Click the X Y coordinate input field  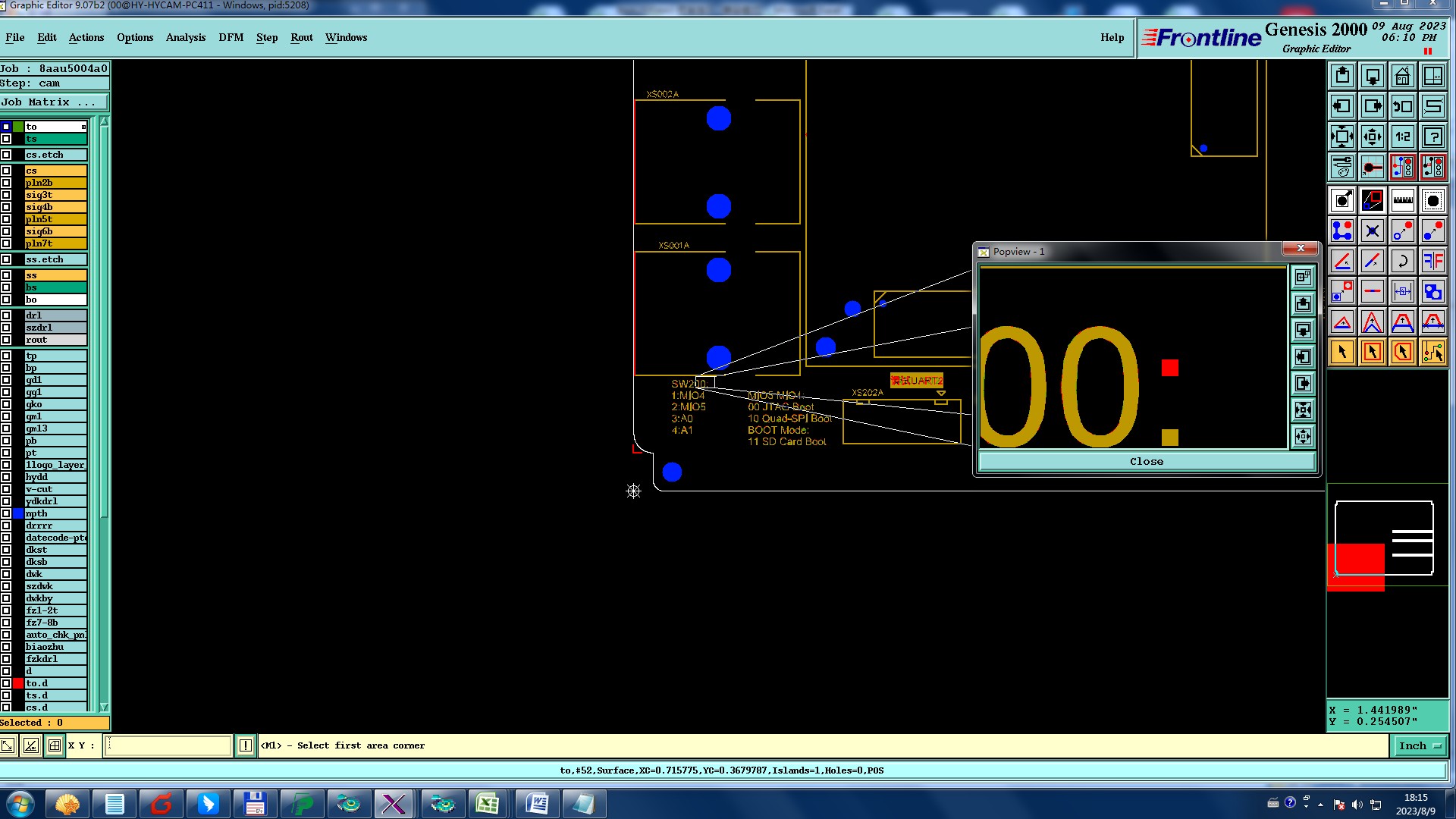168,745
